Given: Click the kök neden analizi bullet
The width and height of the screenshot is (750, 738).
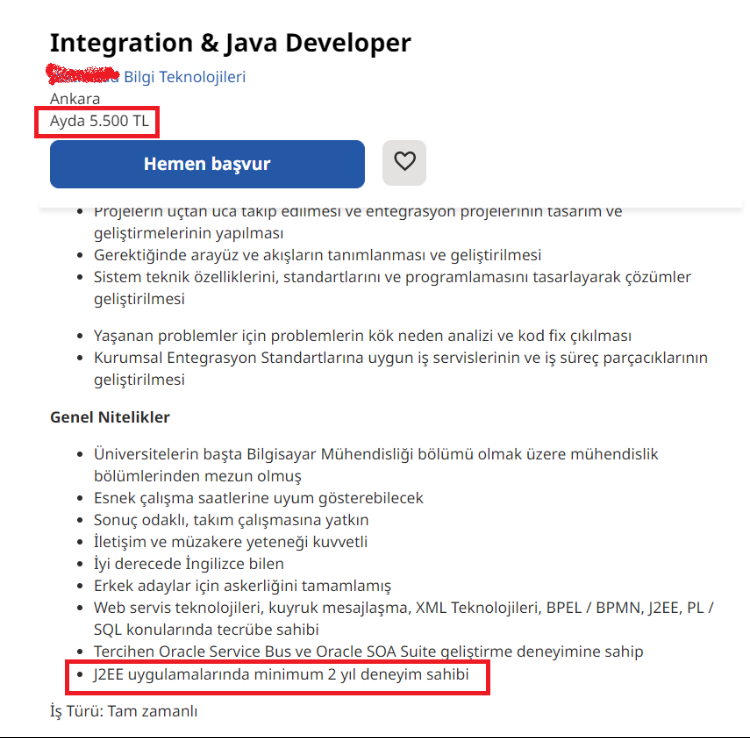Looking at the screenshot, I should pyautogui.click(x=363, y=336).
